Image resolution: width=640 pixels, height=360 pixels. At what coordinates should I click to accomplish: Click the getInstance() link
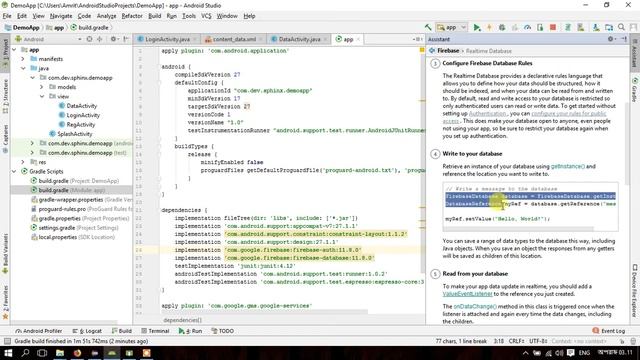(567, 167)
